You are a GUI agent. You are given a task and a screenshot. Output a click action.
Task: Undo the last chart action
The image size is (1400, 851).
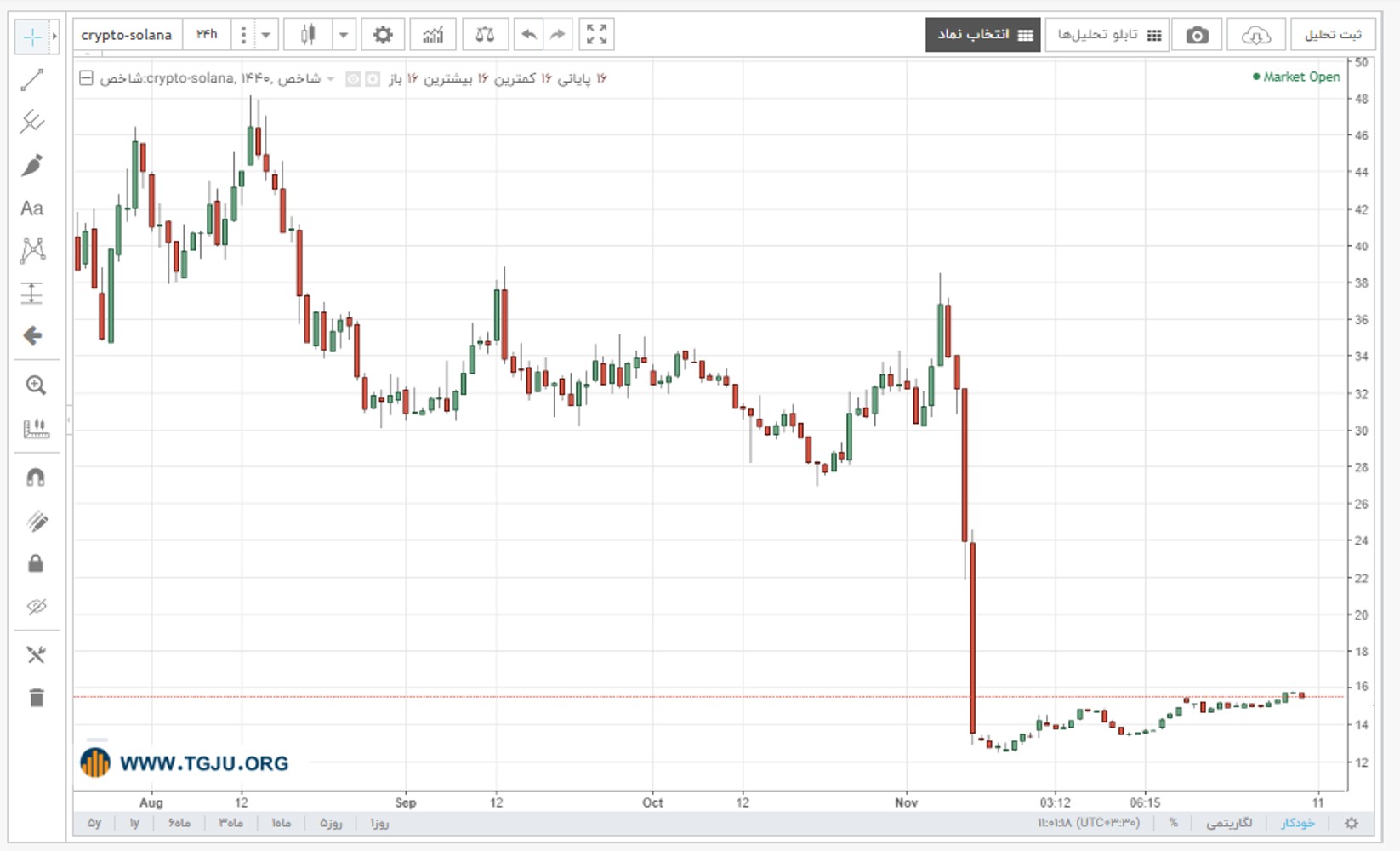[529, 35]
